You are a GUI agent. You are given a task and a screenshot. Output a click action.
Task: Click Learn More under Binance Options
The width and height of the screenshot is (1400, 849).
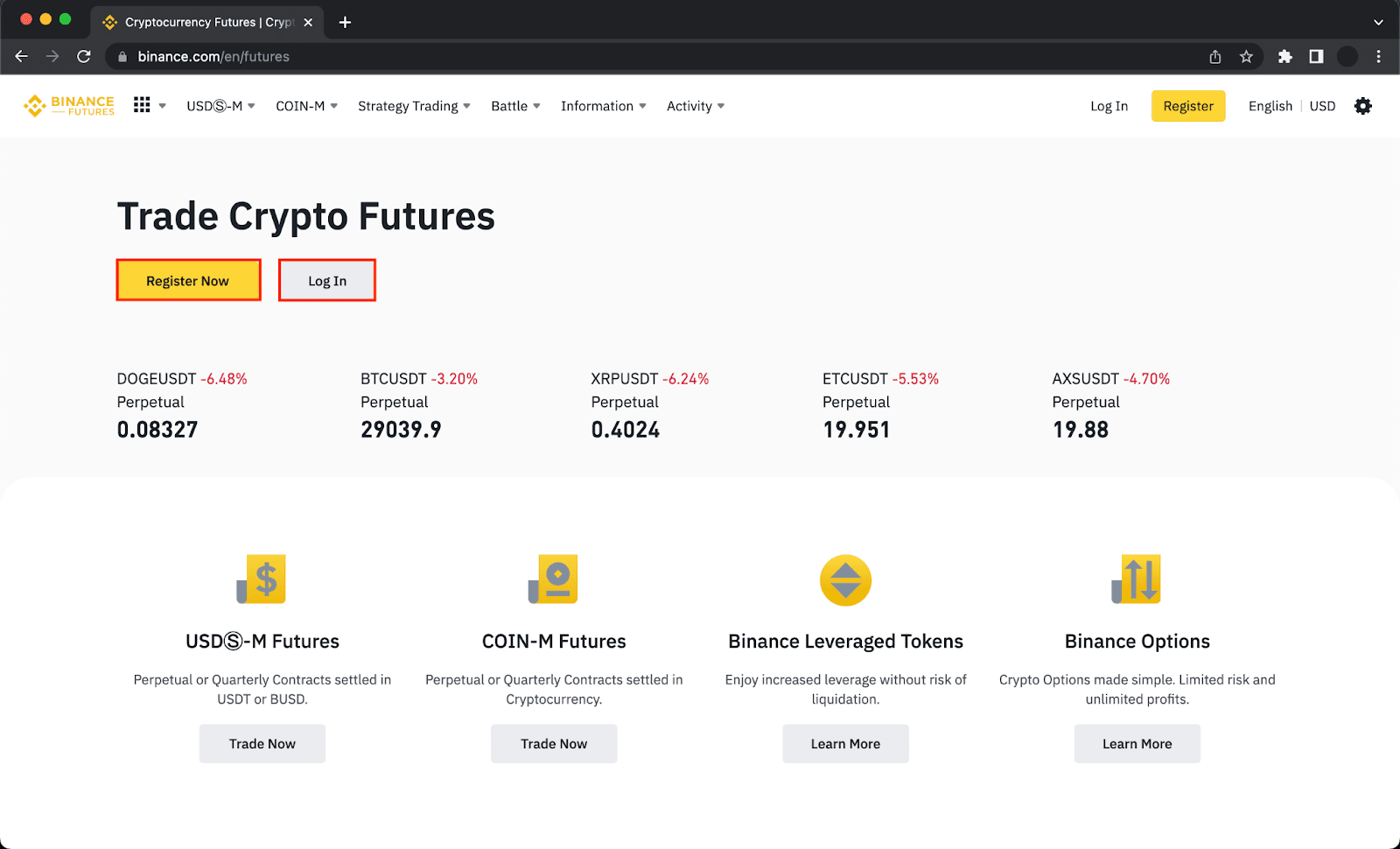tap(1137, 744)
